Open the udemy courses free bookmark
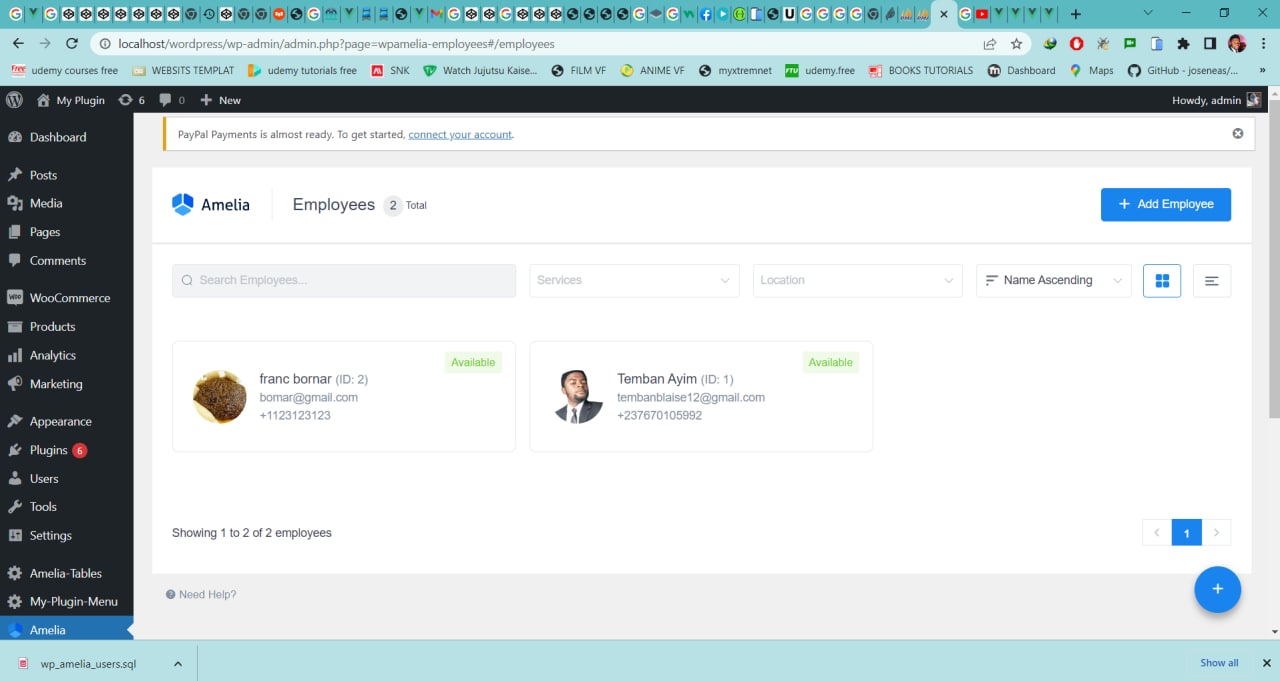Image resolution: width=1280 pixels, height=681 pixels. (x=65, y=70)
